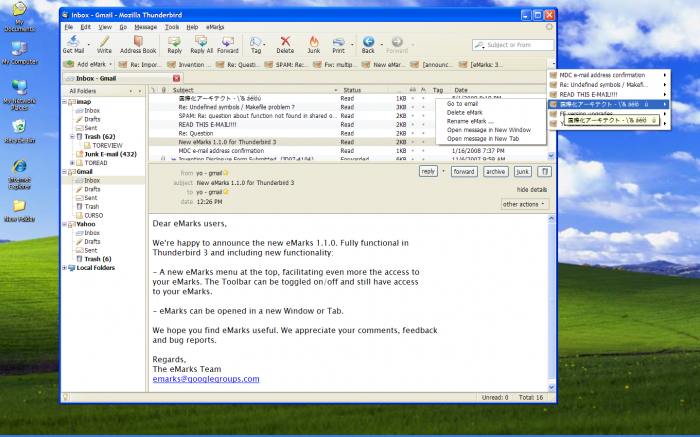The image size is (700, 437).
Task: Click the Forward message toolbar icon
Action: (x=228, y=45)
